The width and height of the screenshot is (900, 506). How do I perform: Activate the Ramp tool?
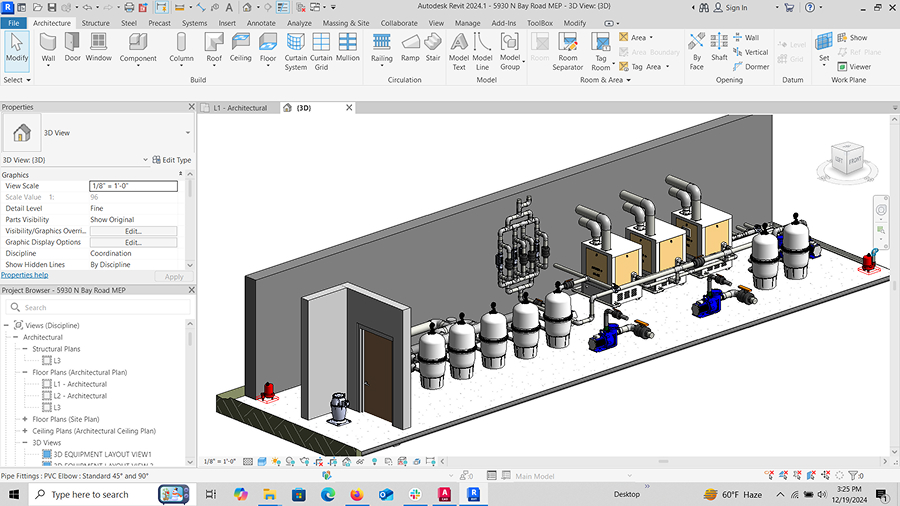(x=410, y=47)
